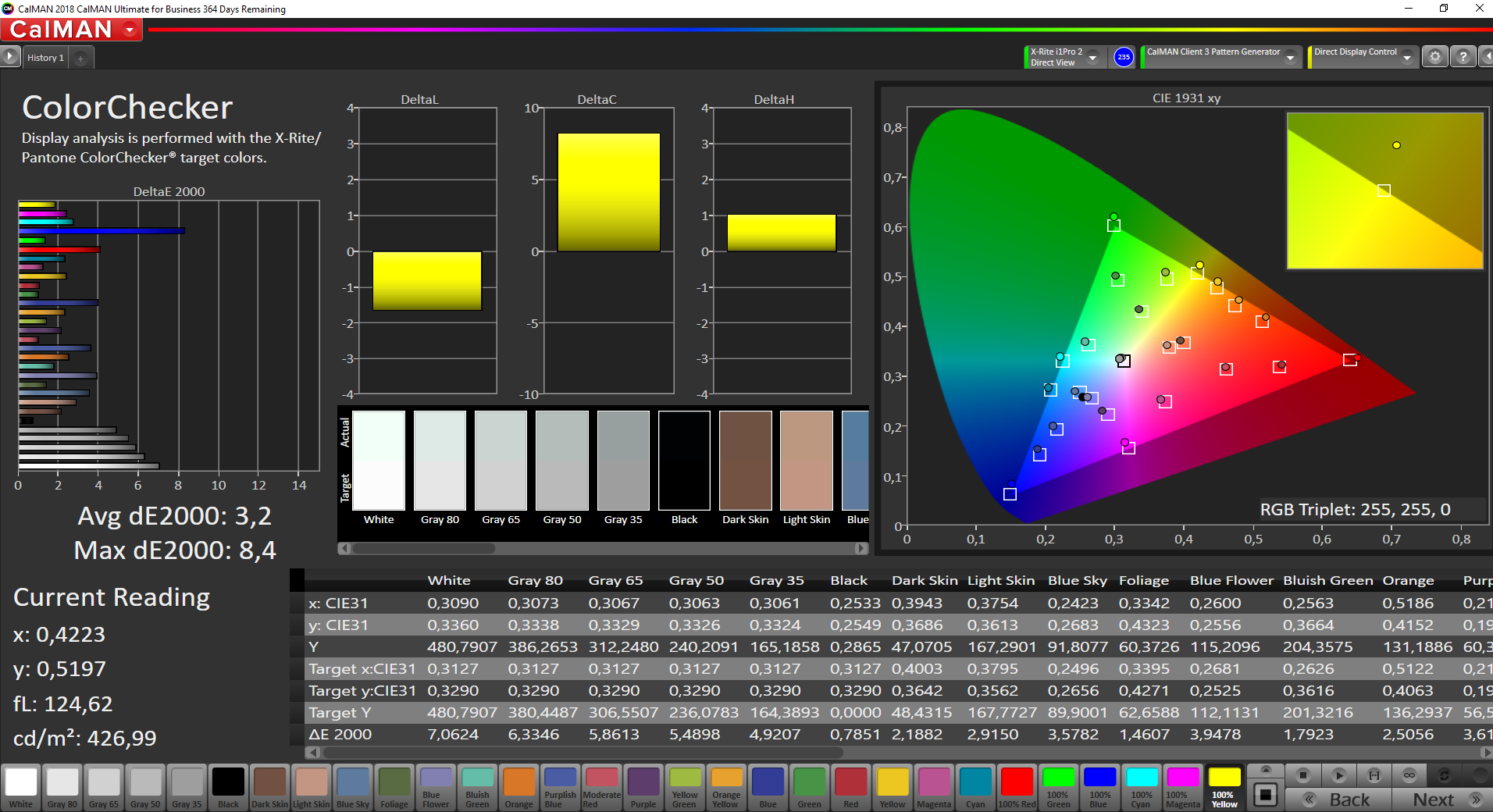
Task: Click the White actual/target swatch comparison
Action: pyautogui.click(x=379, y=461)
